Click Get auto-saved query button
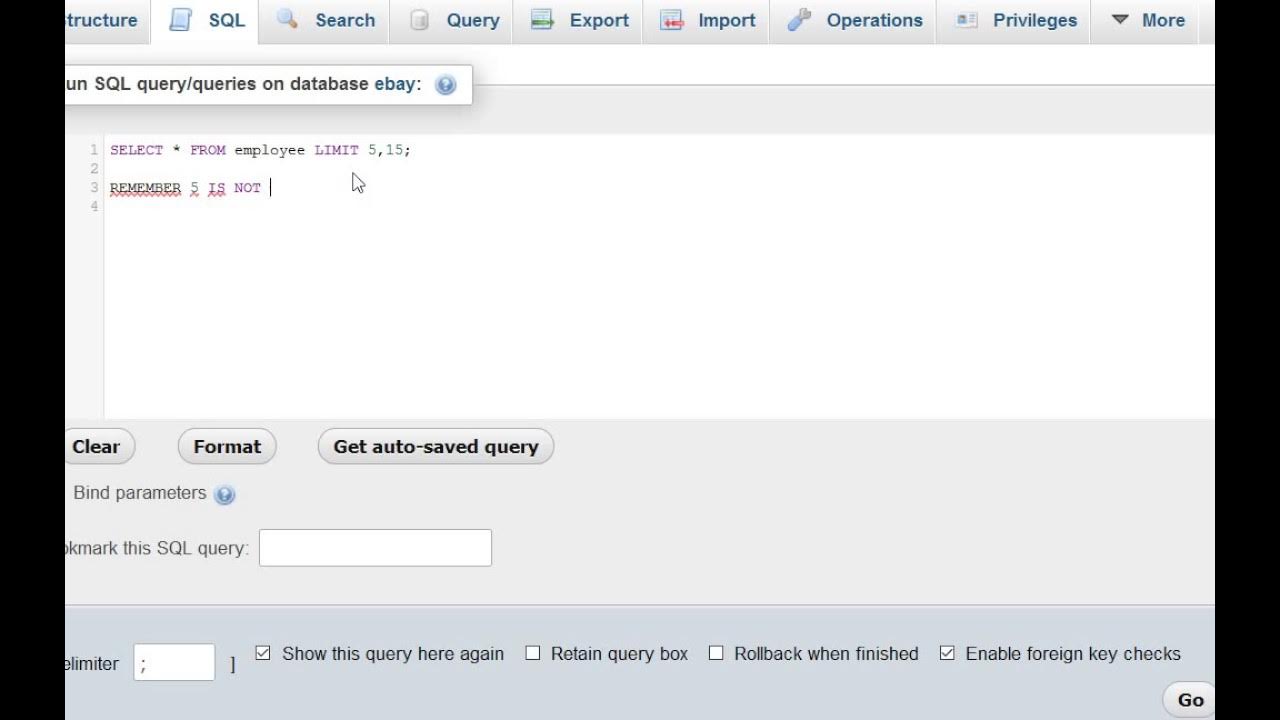 [436, 447]
